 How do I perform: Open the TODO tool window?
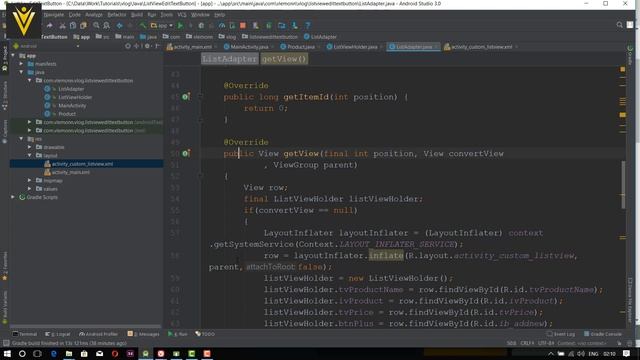205,334
